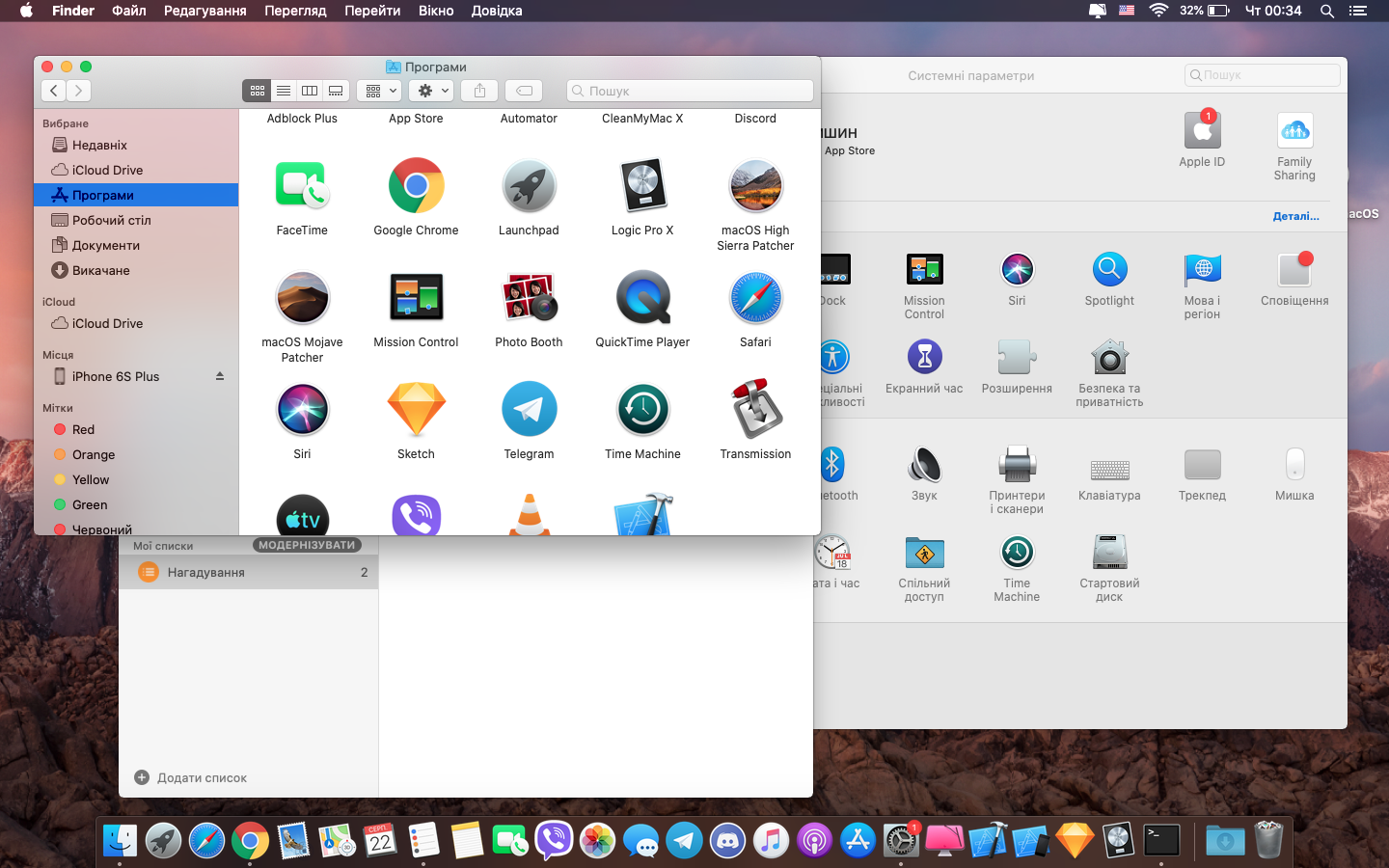Open Довідка menu
1389x868 pixels.
[x=497, y=11]
